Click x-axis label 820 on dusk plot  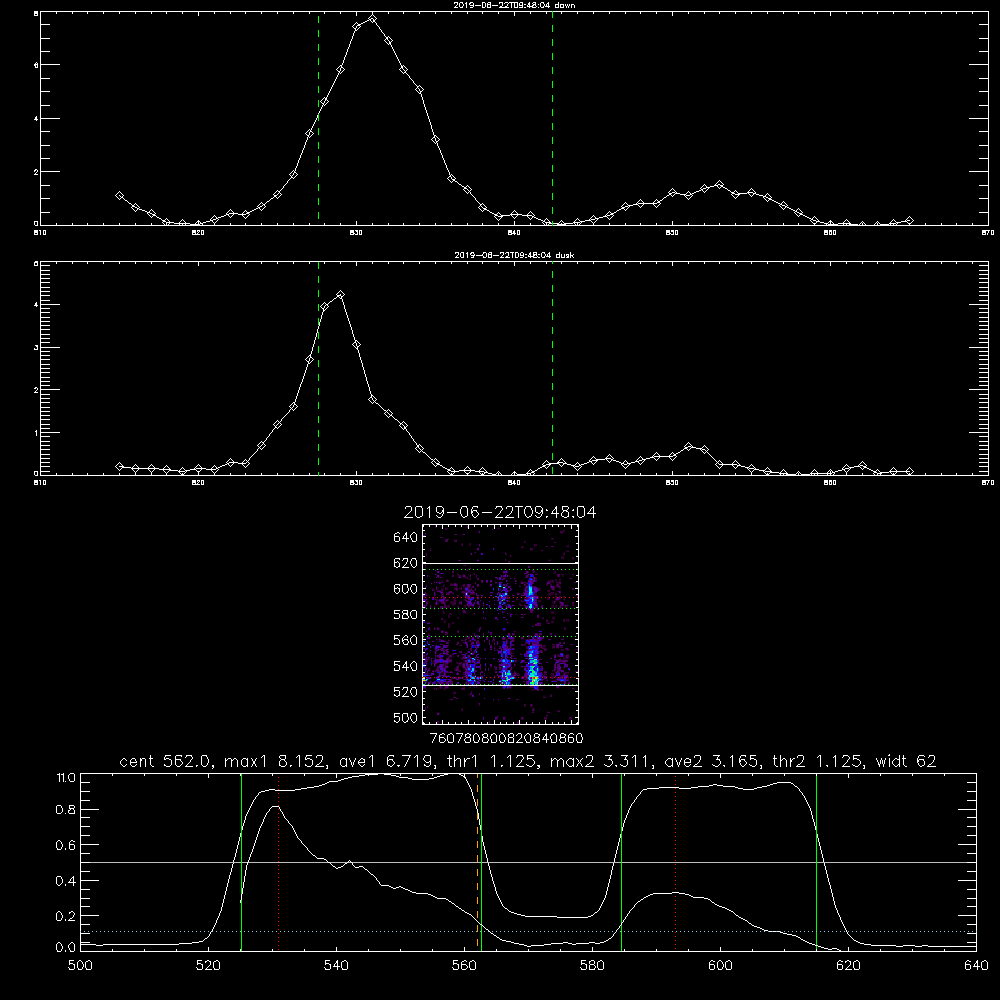click(198, 483)
